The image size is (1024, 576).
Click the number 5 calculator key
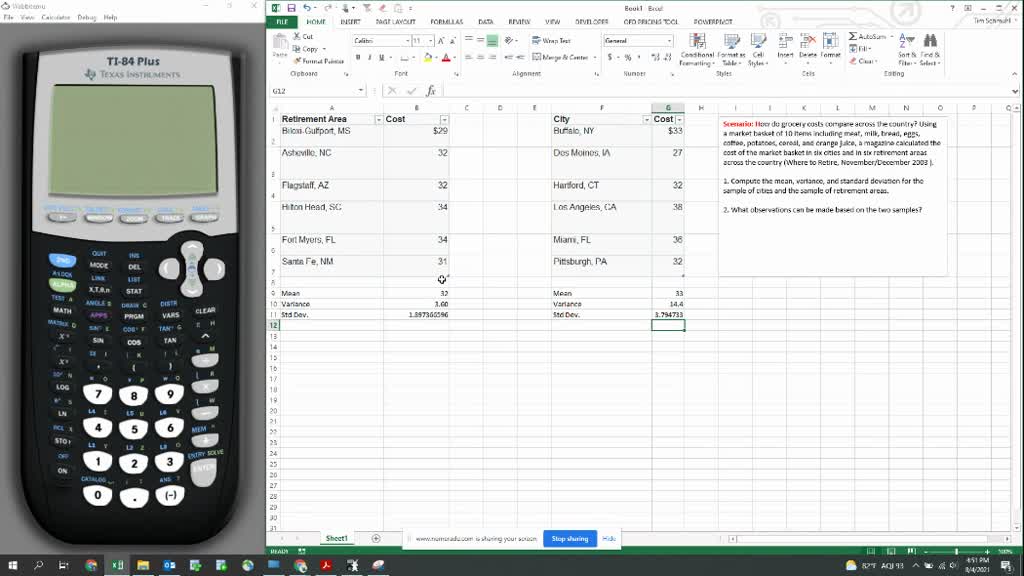(x=134, y=429)
